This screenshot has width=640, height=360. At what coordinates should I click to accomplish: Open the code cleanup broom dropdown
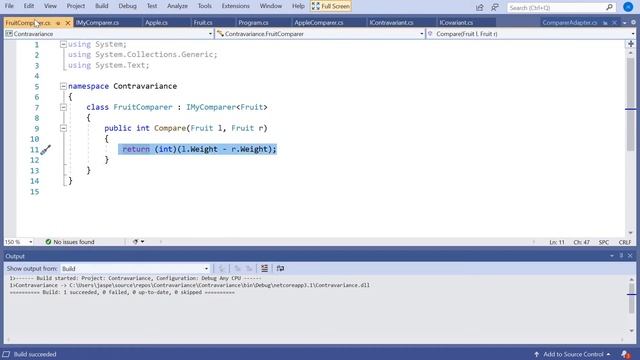click(x=138, y=242)
